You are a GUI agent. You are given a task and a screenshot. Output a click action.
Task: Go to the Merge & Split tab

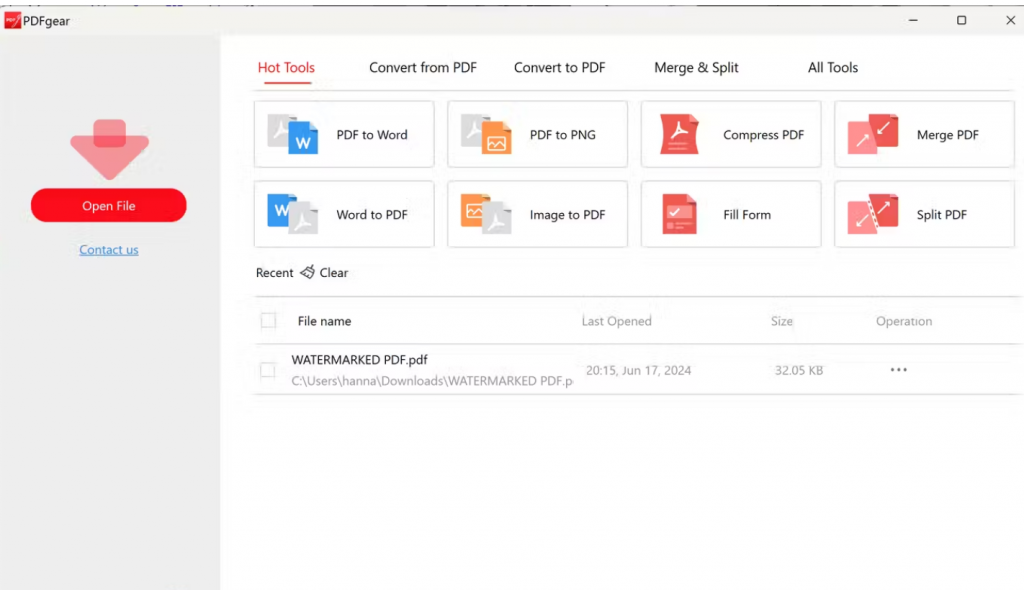pos(696,68)
